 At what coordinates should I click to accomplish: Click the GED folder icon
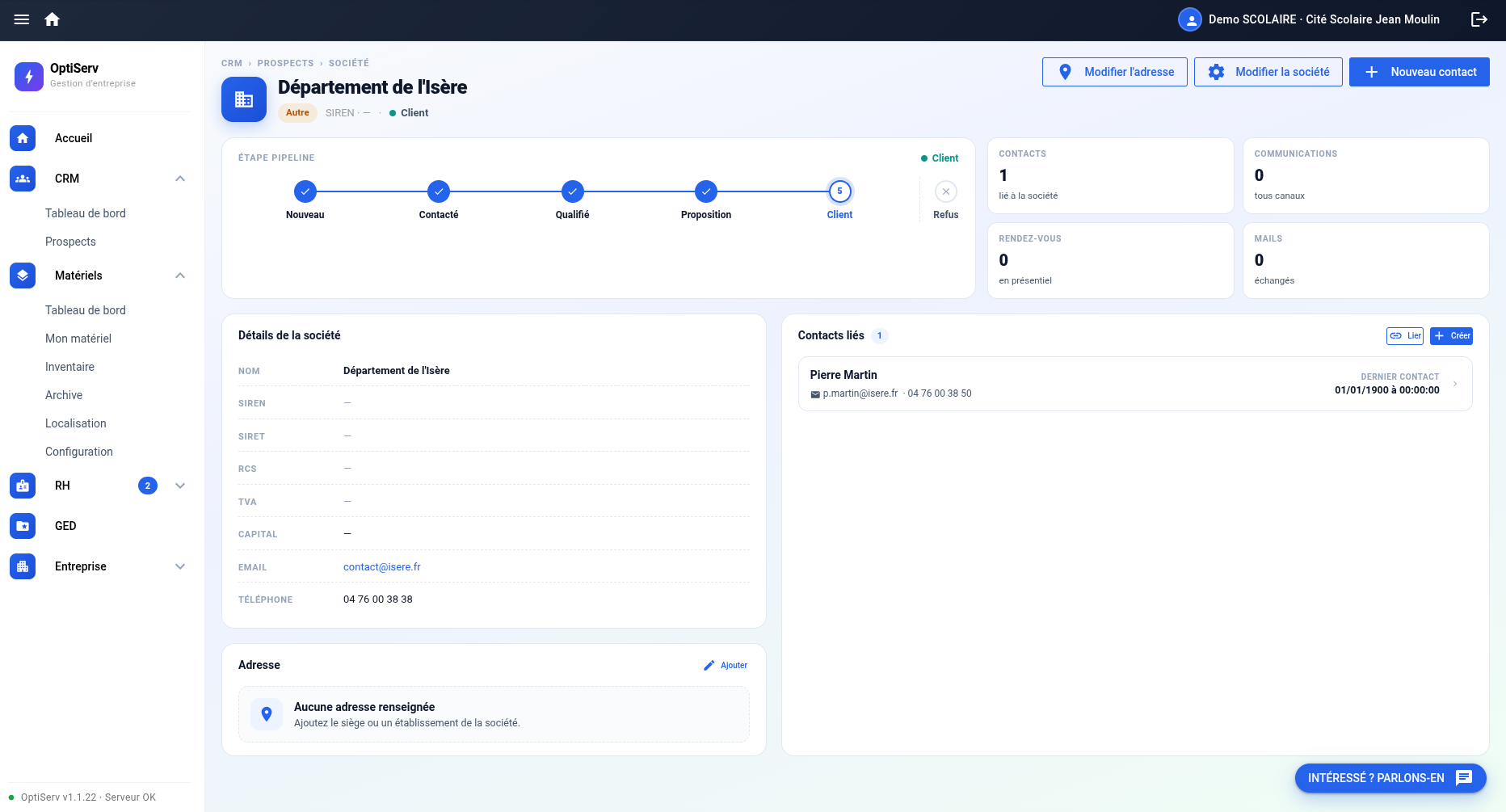[x=23, y=526]
